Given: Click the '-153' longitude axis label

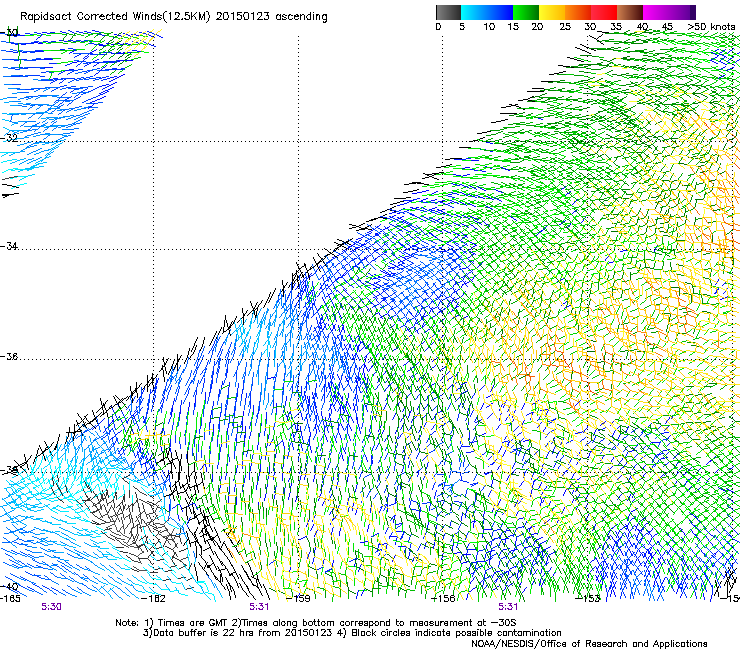Looking at the screenshot, I should pos(588,598).
